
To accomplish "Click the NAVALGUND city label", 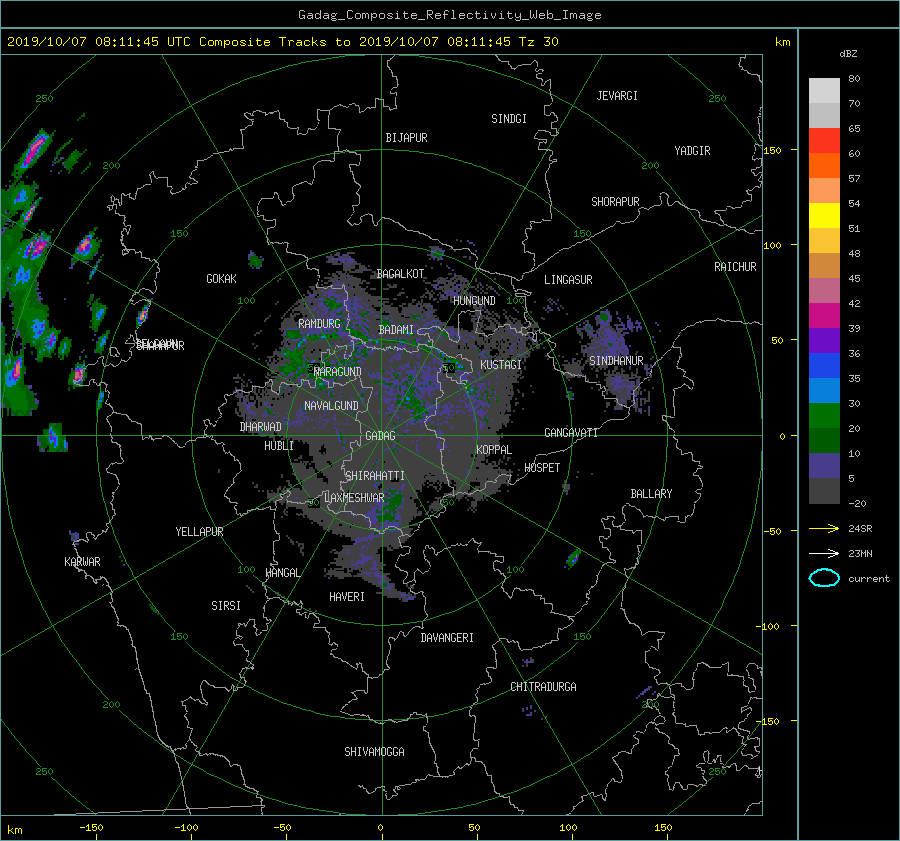I will click(x=331, y=406).
